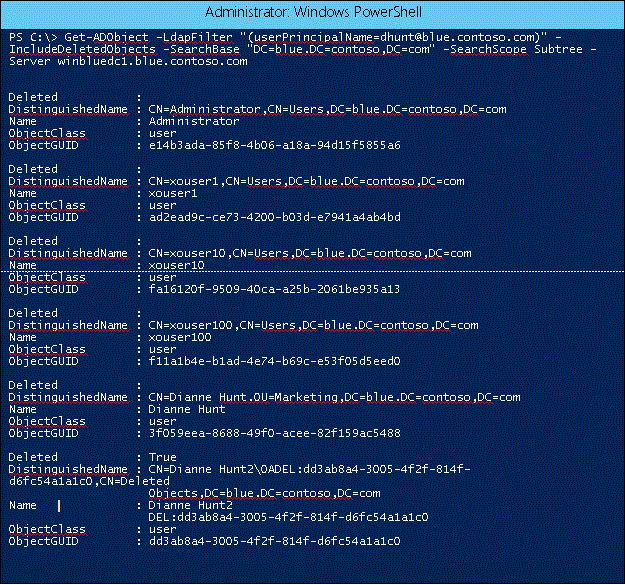Viewport: 625px width, 585px height.
Task: Select GUID f11a1b4e-b1ad-4e74-b69c-e53f05d5eed0
Action: [x=274, y=361]
